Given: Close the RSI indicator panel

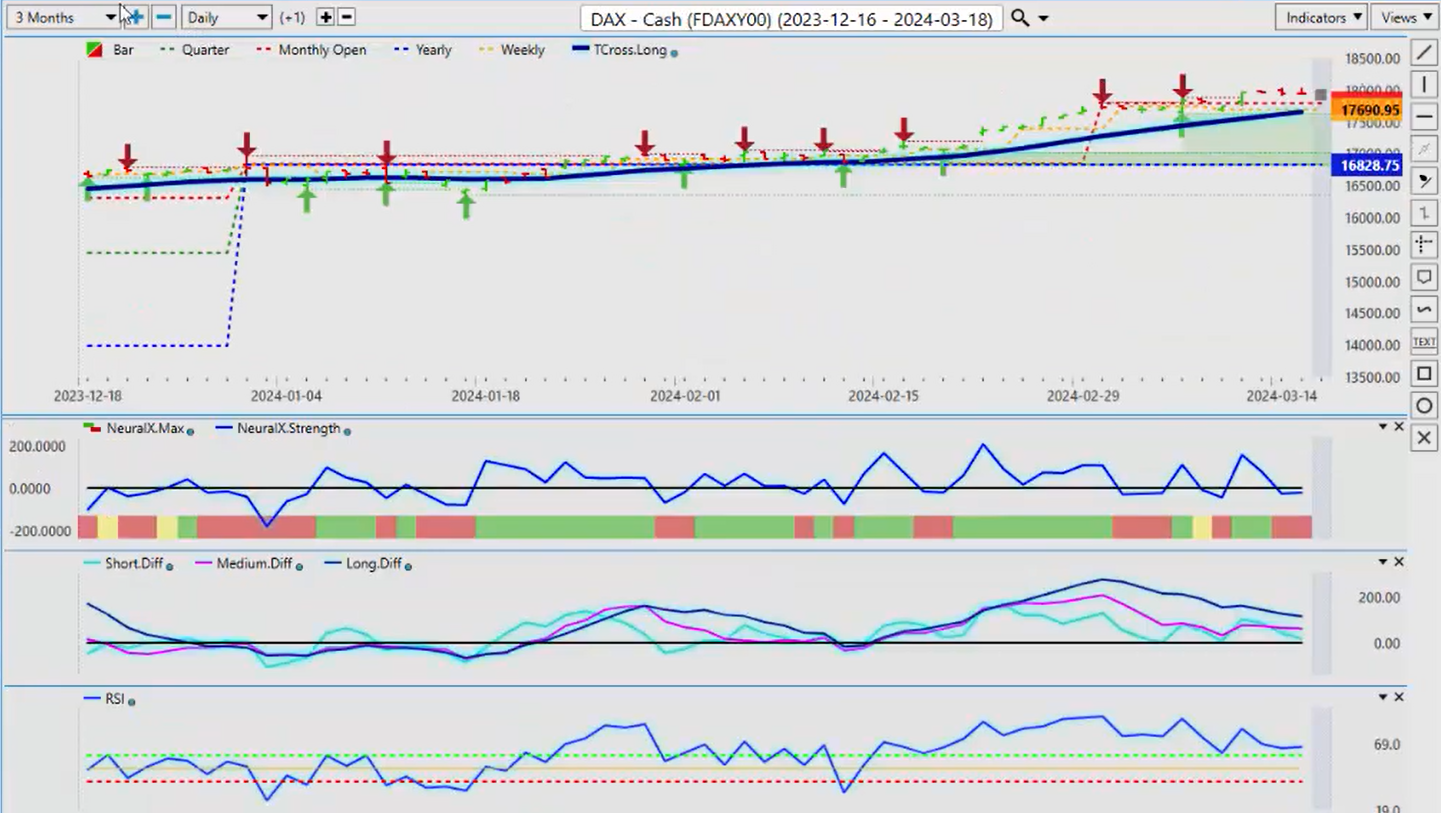Looking at the screenshot, I should click(x=1399, y=697).
